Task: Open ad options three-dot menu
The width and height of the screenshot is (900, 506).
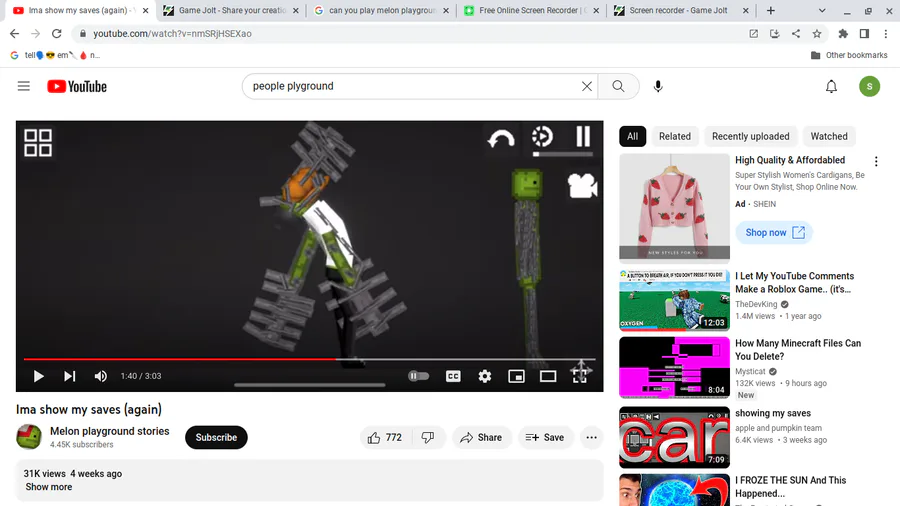Action: coord(876,161)
